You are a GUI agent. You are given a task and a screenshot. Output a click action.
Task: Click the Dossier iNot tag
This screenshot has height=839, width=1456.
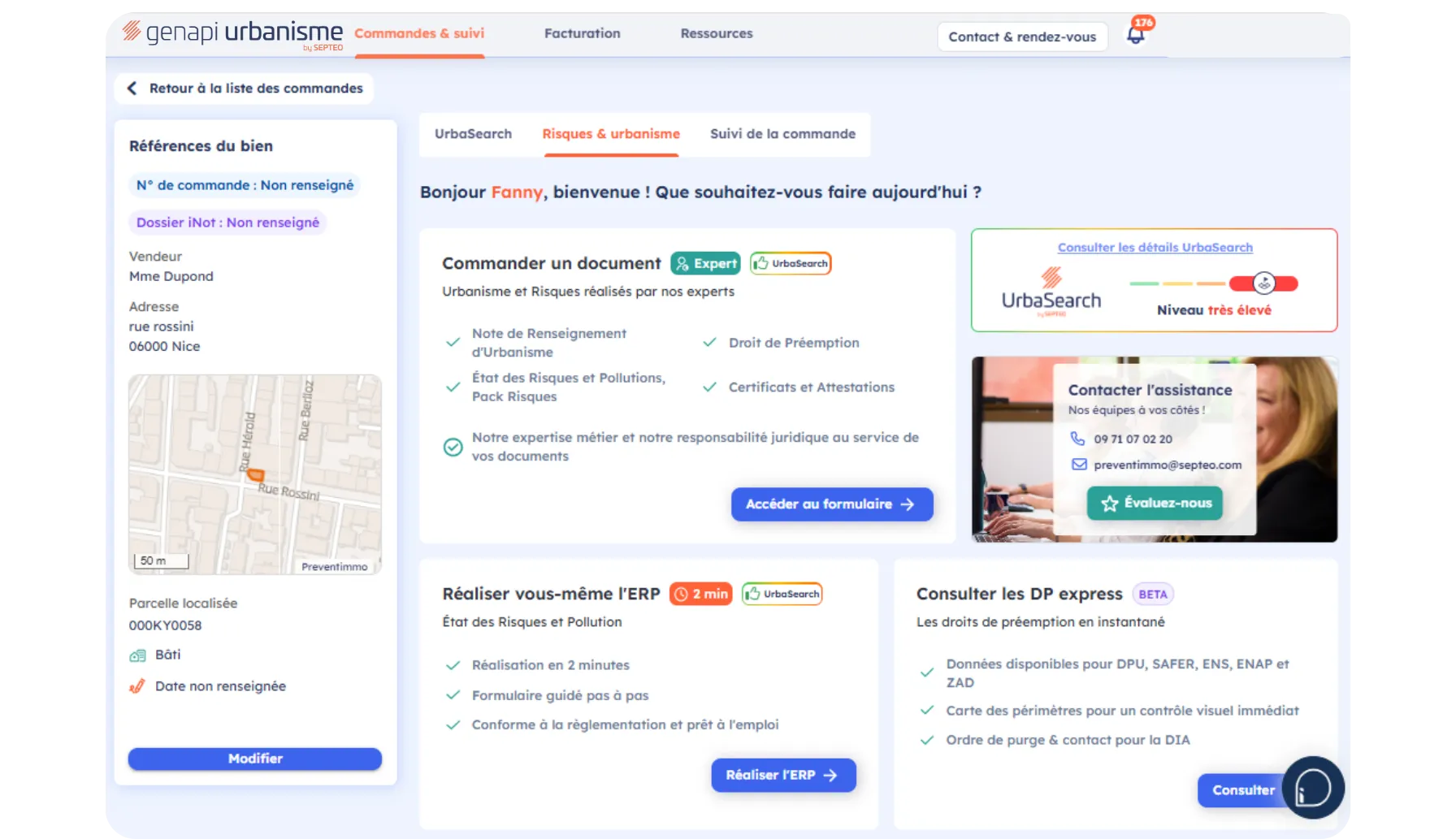click(x=227, y=223)
